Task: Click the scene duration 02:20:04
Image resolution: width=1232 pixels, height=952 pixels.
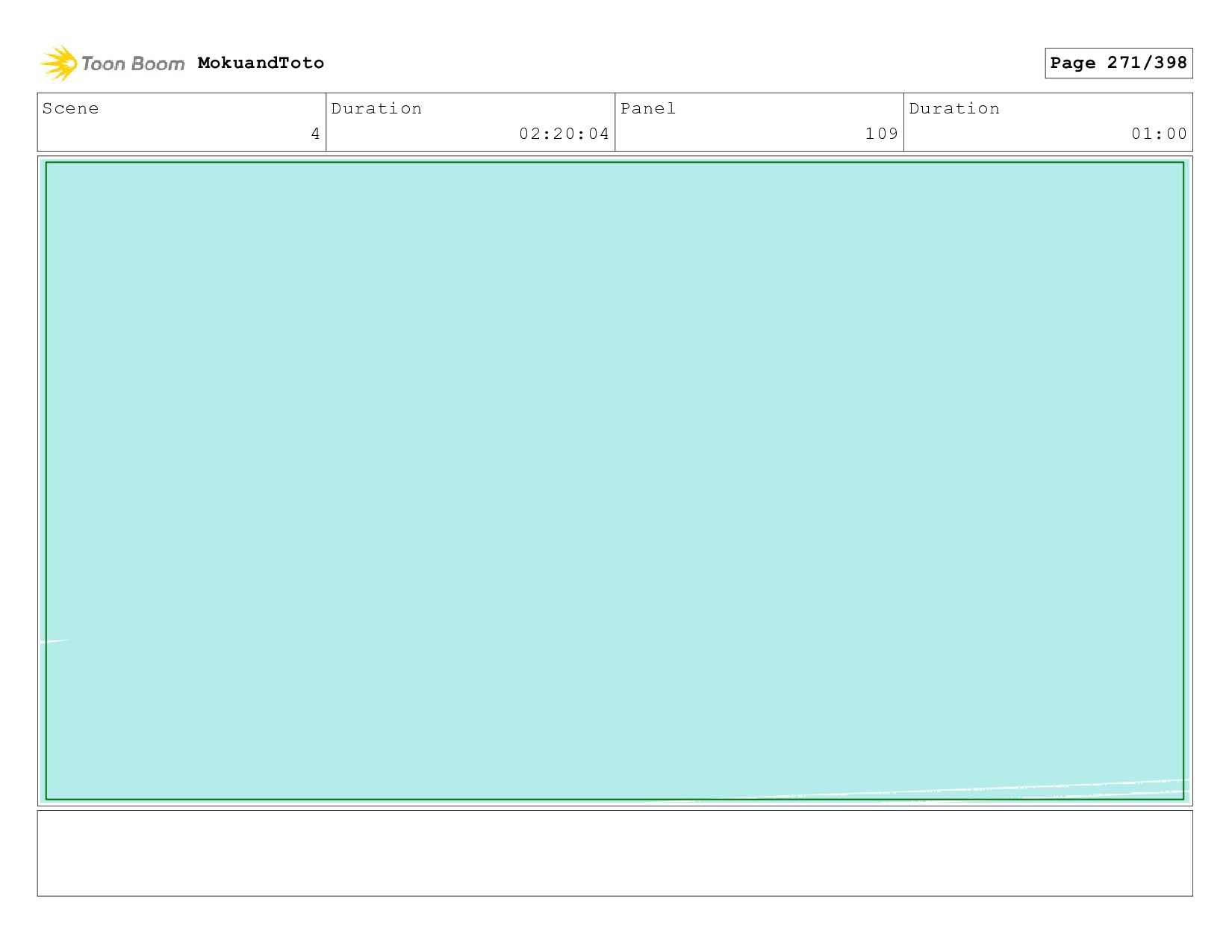Action: pos(564,134)
